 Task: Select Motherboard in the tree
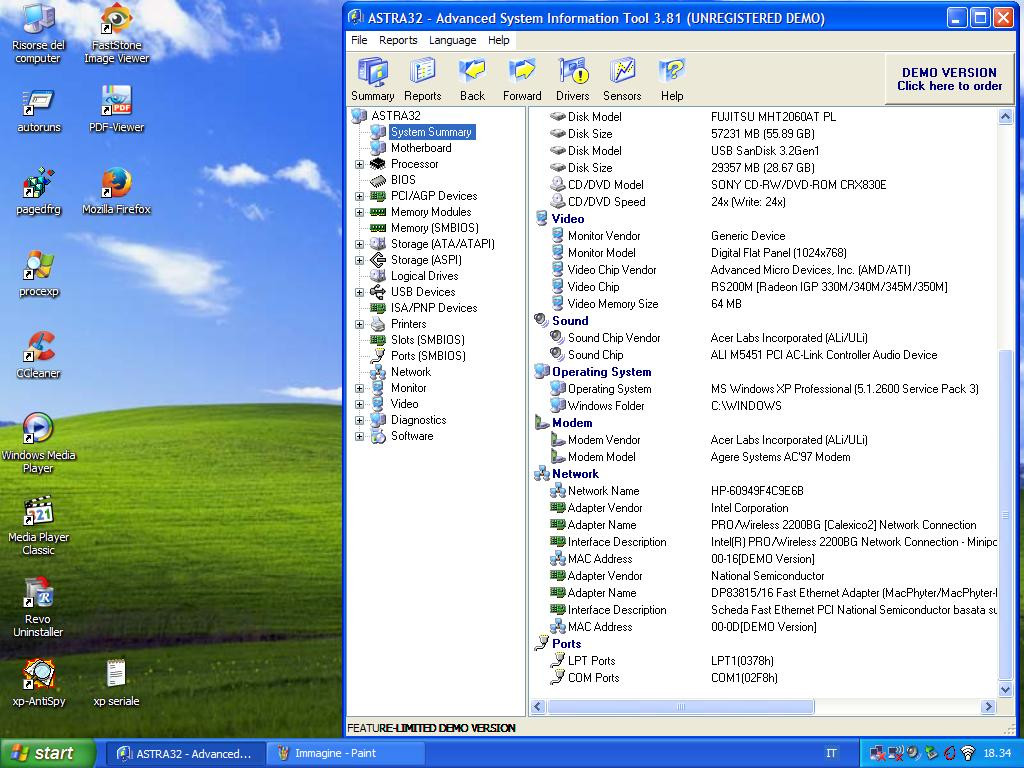[420, 148]
